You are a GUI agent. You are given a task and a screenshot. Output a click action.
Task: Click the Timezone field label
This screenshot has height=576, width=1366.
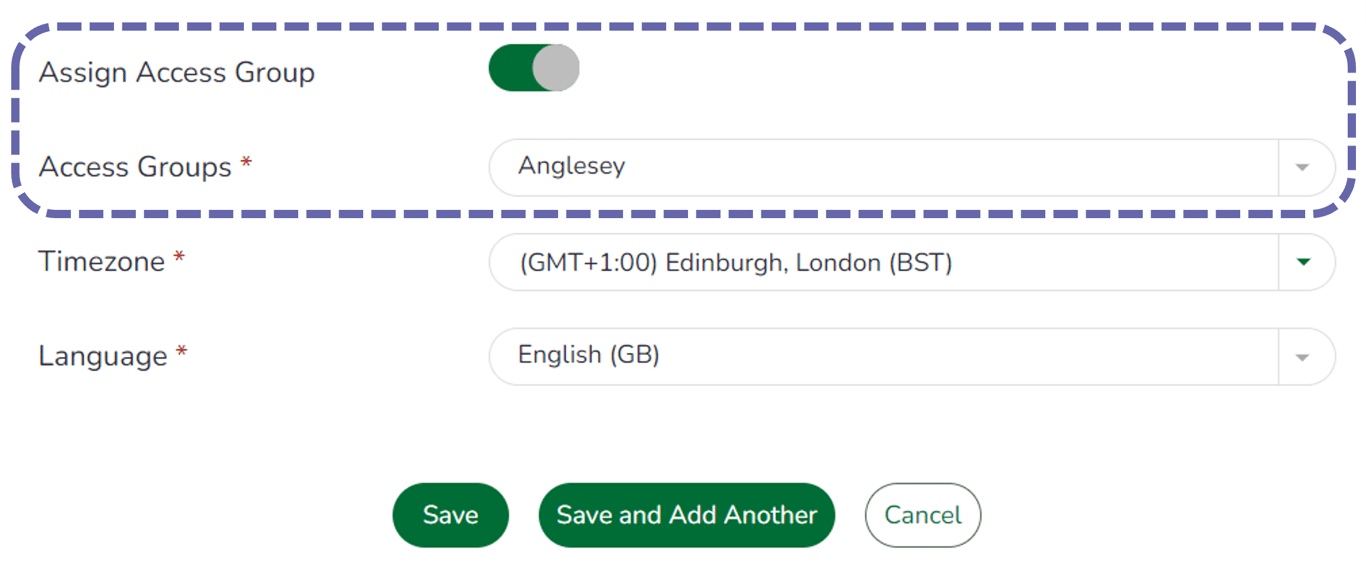(101, 262)
